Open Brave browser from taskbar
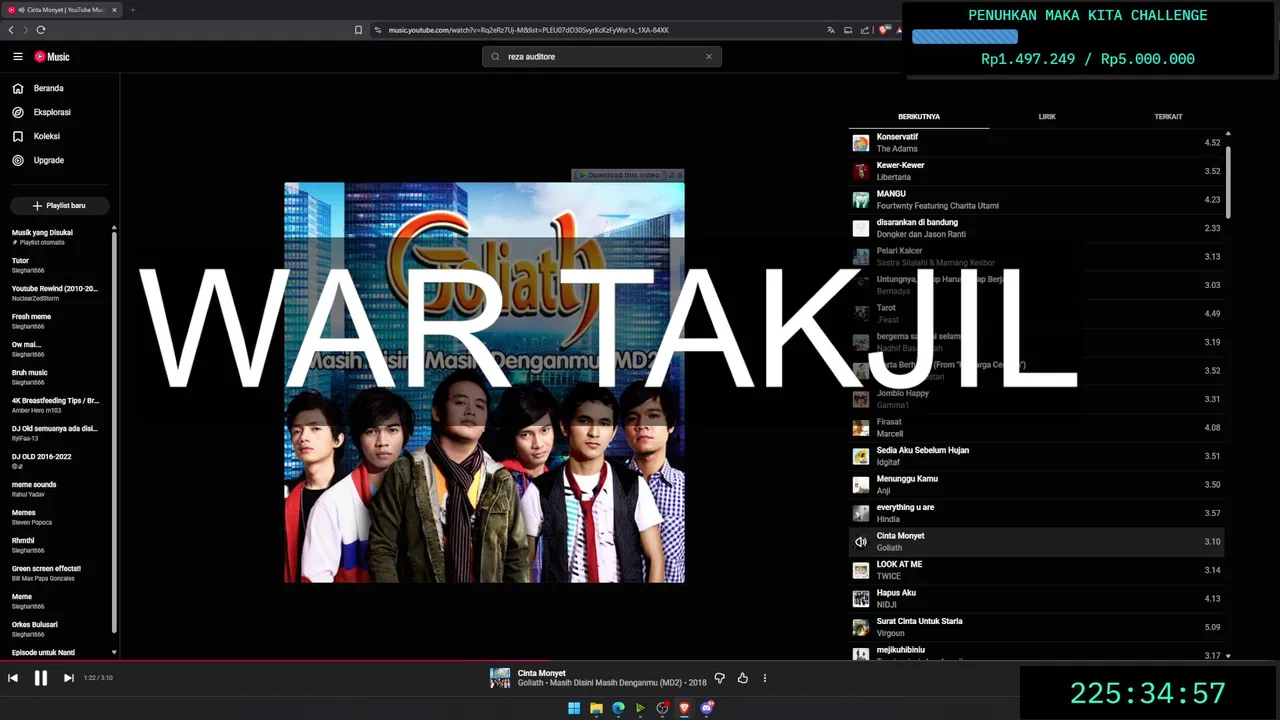This screenshot has width=1280, height=720. click(x=684, y=708)
